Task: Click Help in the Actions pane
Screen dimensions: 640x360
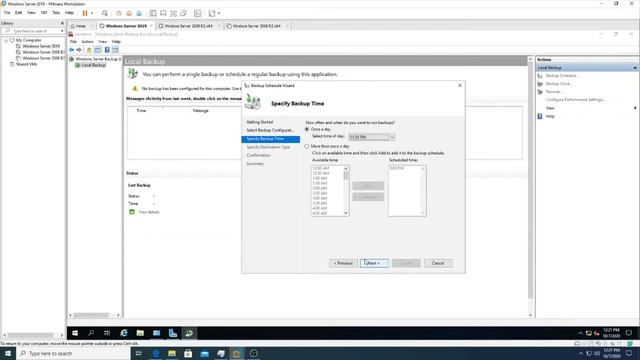Action: point(550,116)
